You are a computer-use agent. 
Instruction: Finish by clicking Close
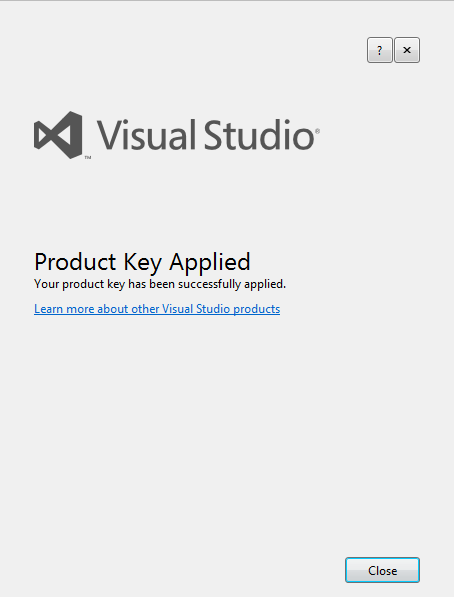click(382, 570)
